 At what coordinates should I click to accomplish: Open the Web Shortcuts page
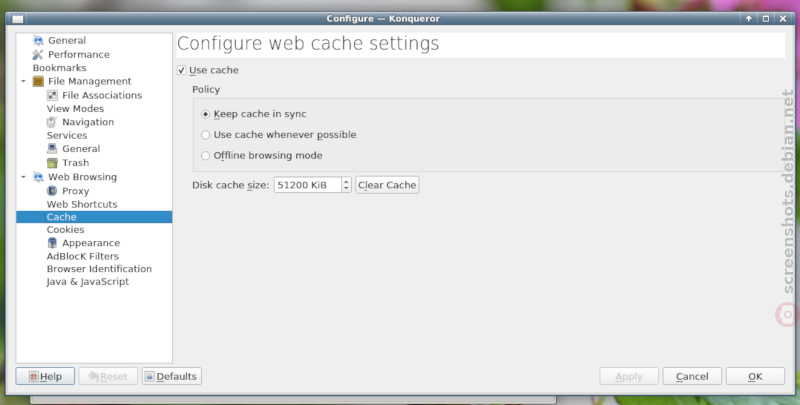[x=82, y=204]
